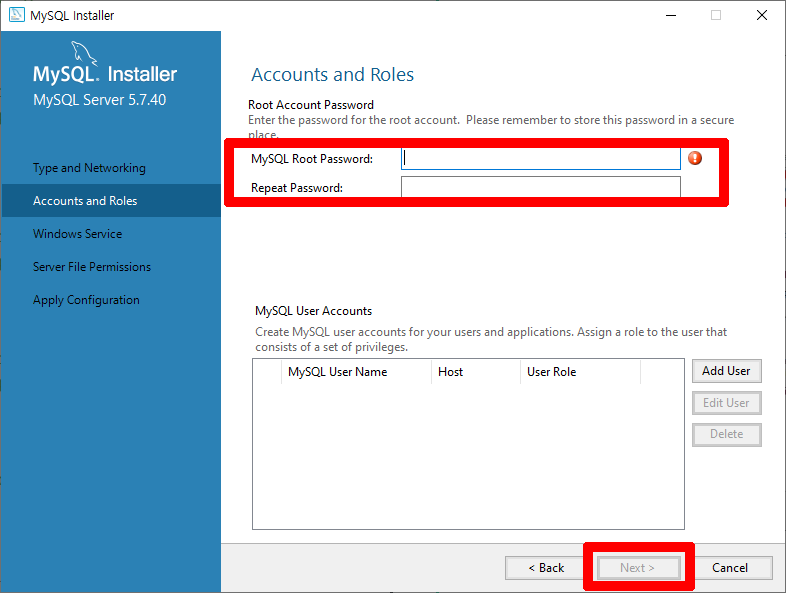Image resolution: width=786 pixels, height=593 pixels.
Task: Click the Root Account Password label
Action: tap(311, 105)
